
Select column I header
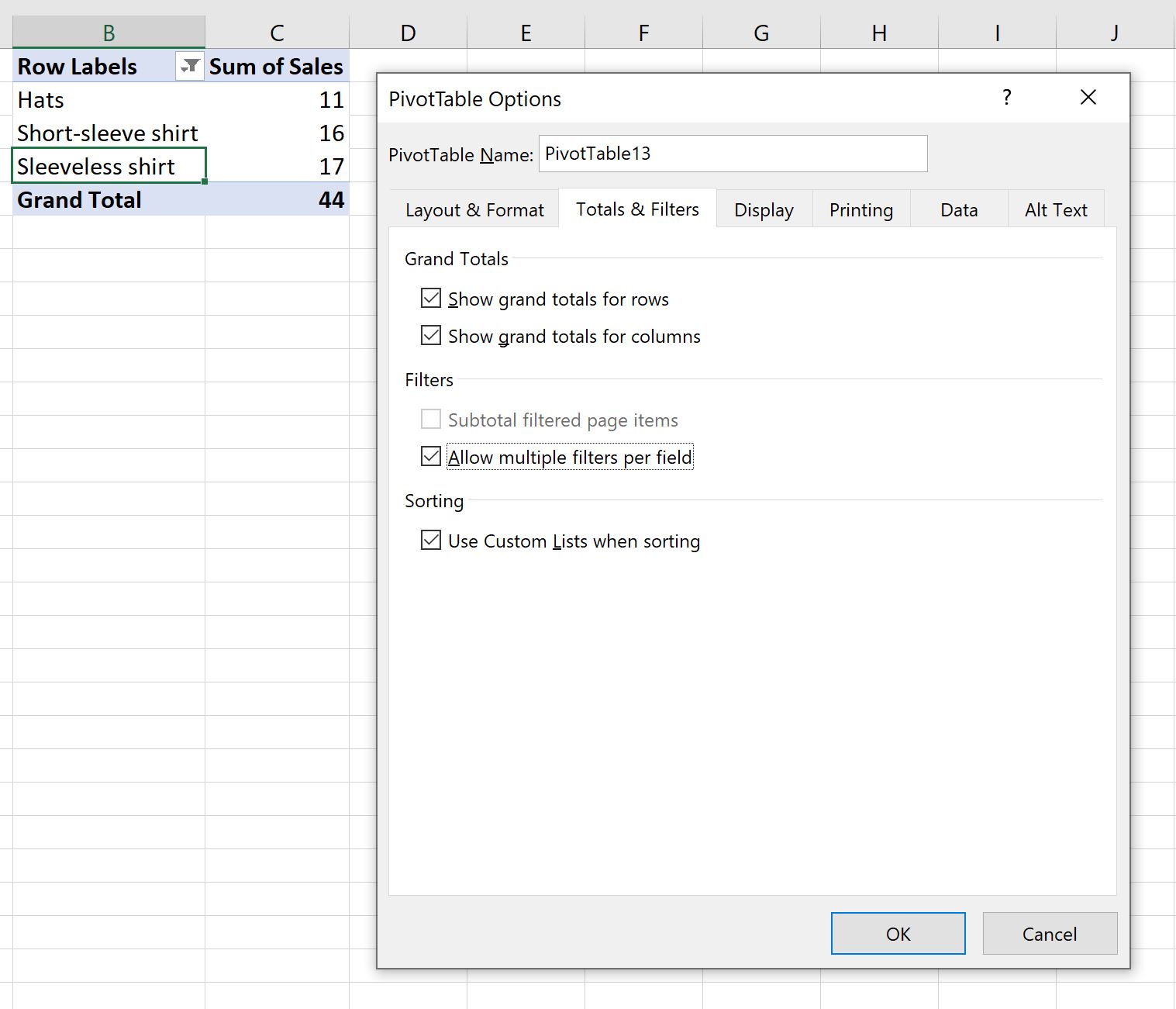pyautogui.click(x=997, y=33)
